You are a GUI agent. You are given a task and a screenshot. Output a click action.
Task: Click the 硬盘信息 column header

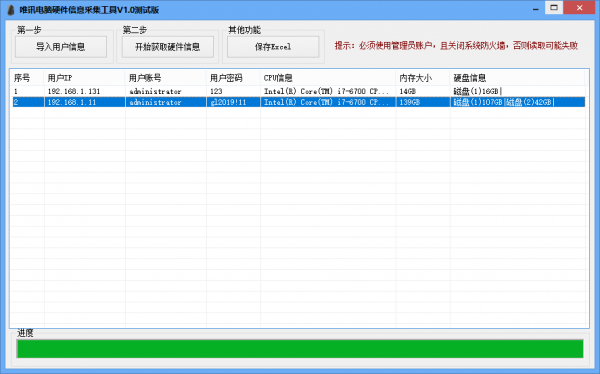[517, 78]
